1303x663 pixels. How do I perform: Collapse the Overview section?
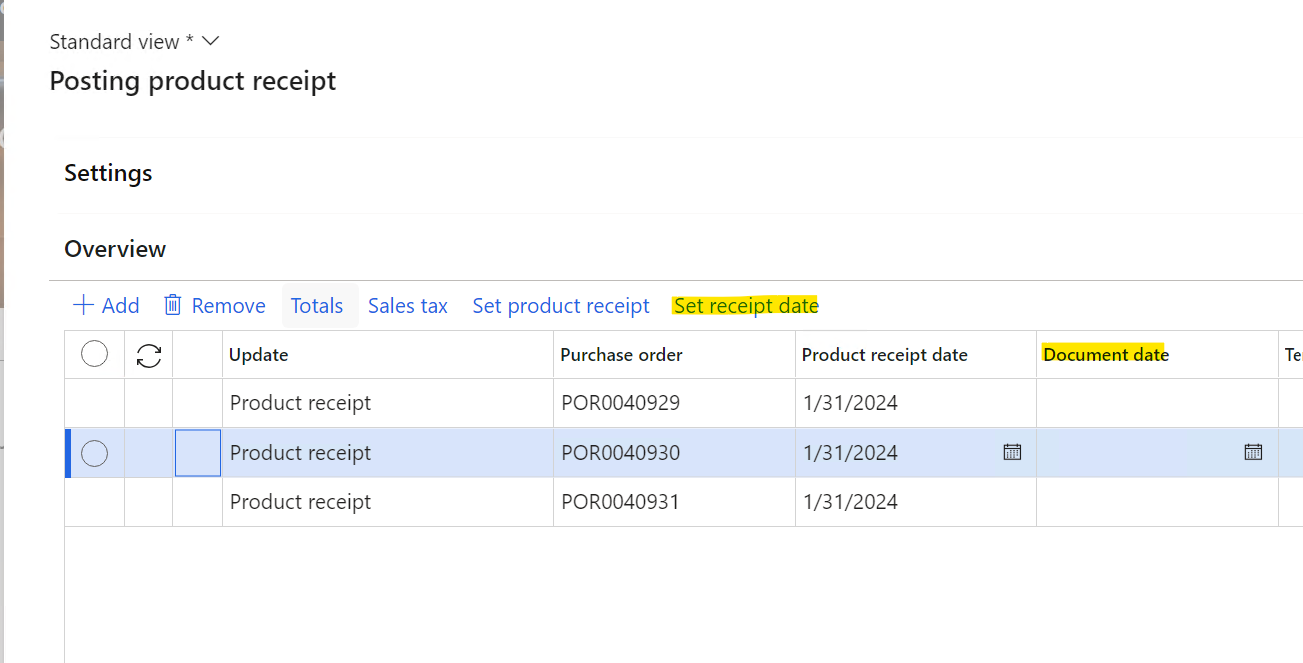pyautogui.click(x=115, y=249)
